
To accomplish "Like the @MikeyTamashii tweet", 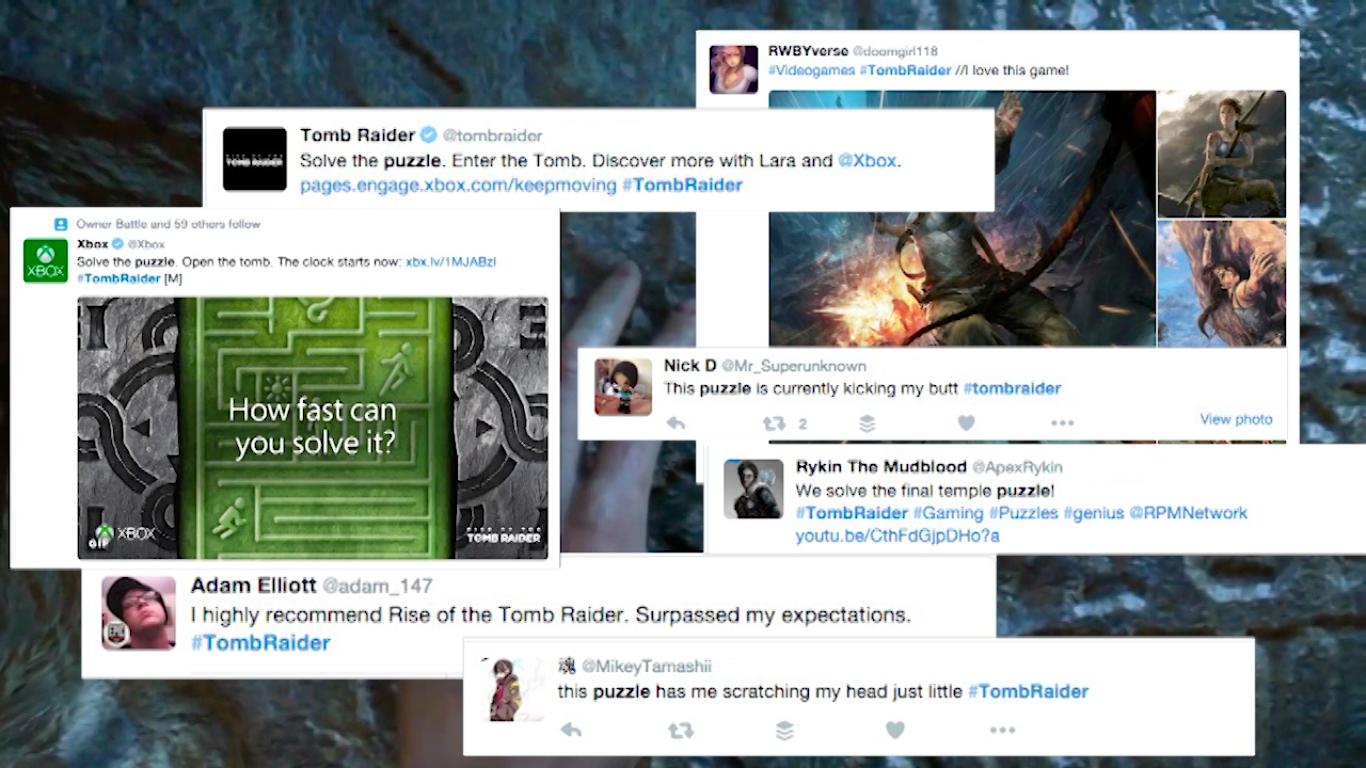I will coord(895,730).
